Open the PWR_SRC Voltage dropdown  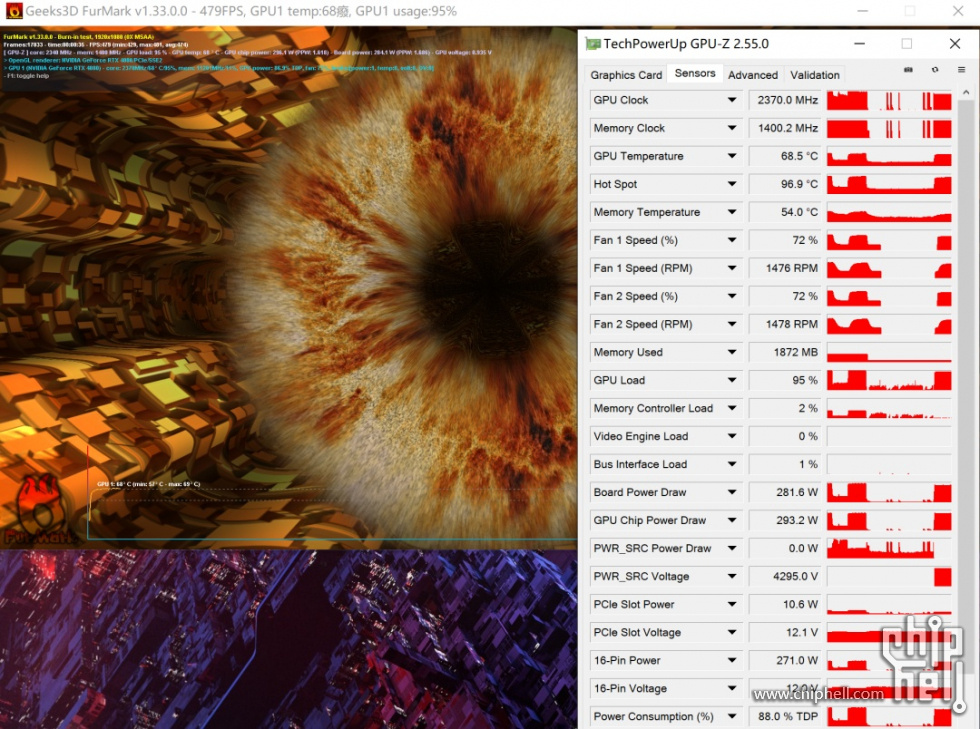[731, 576]
